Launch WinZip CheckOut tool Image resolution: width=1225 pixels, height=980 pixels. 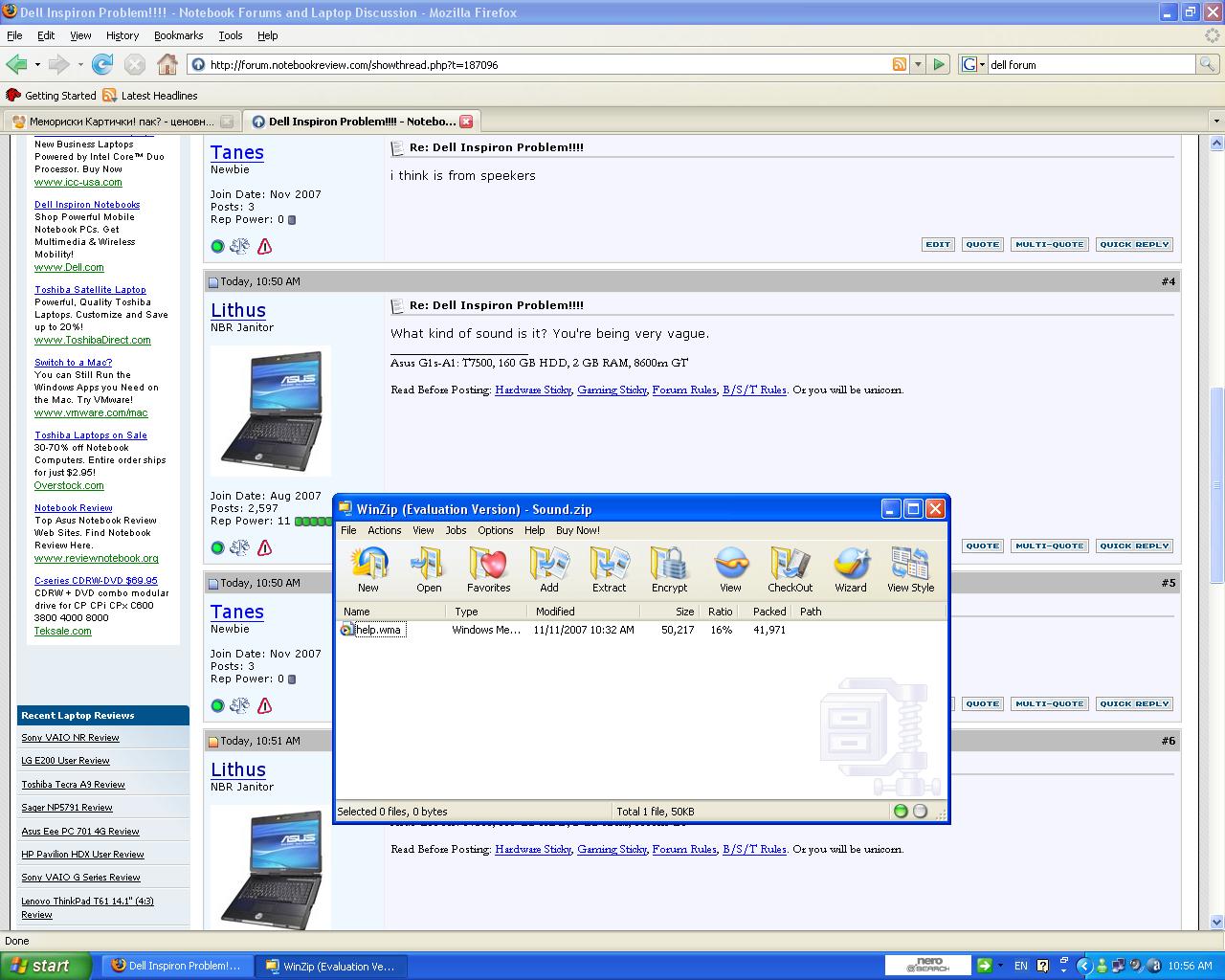(790, 569)
